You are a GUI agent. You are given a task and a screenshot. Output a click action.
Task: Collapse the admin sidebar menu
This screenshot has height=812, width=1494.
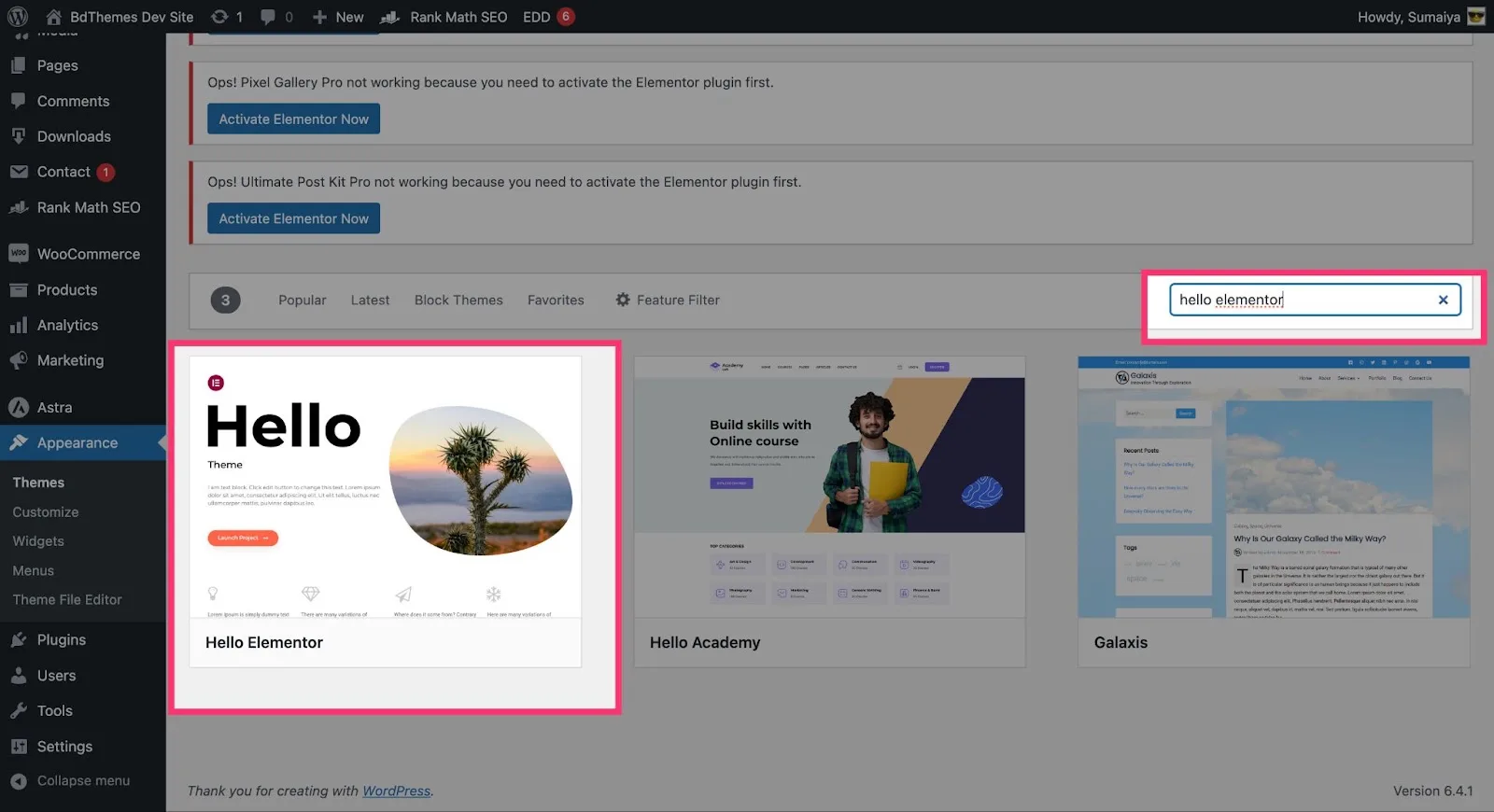70,781
